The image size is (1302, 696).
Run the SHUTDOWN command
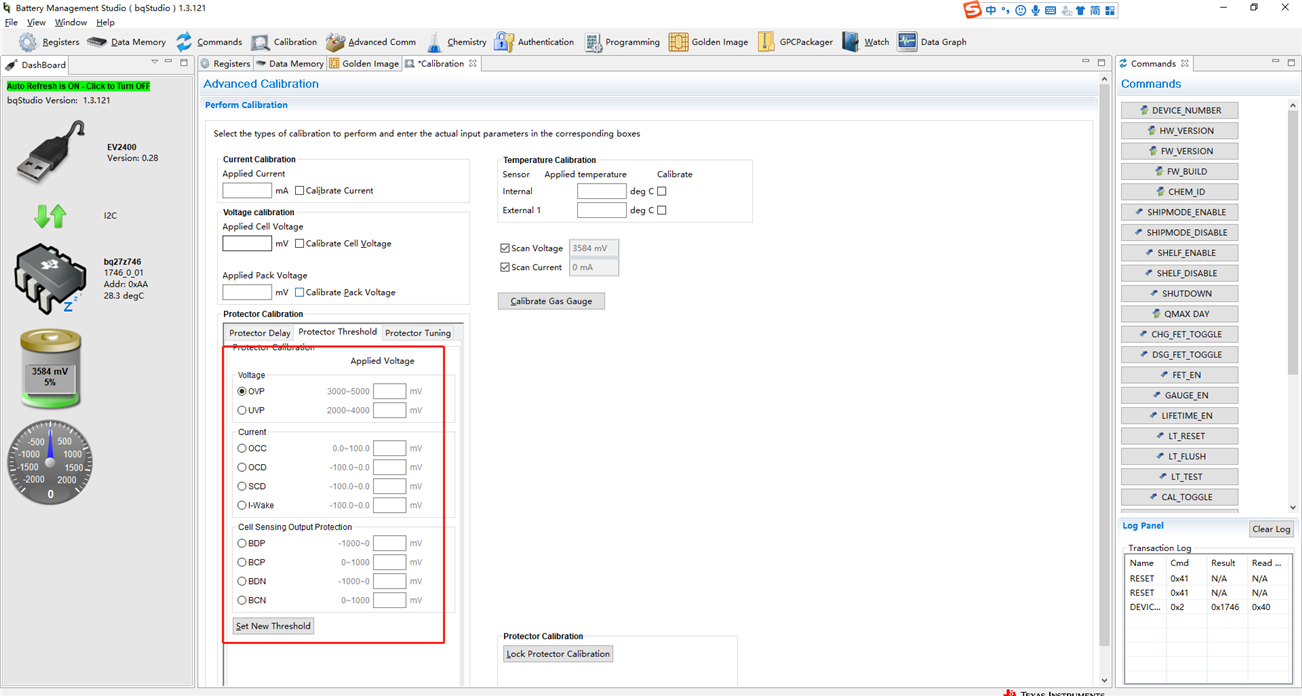point(1179,294)
